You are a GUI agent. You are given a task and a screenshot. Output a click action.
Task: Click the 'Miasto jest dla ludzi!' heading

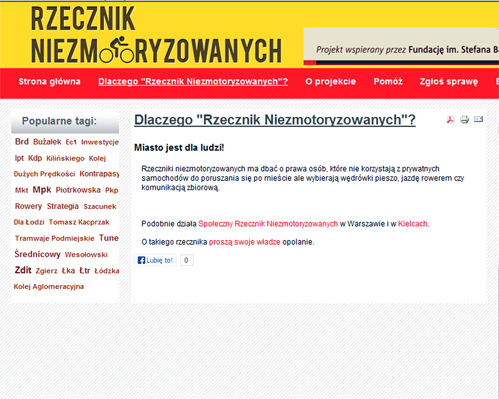point(179,148)
